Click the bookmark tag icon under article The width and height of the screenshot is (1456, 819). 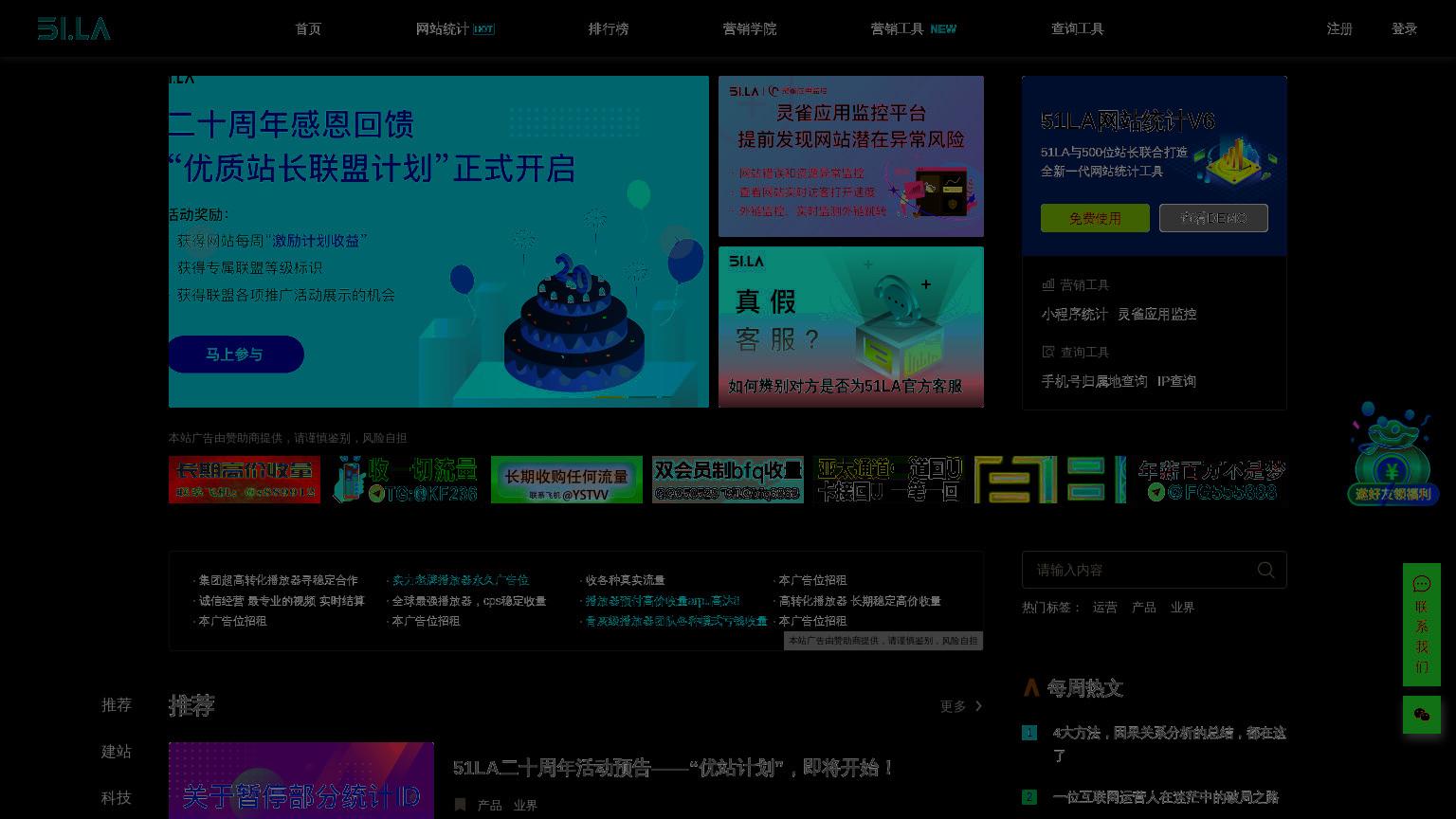tap(460, 805)
